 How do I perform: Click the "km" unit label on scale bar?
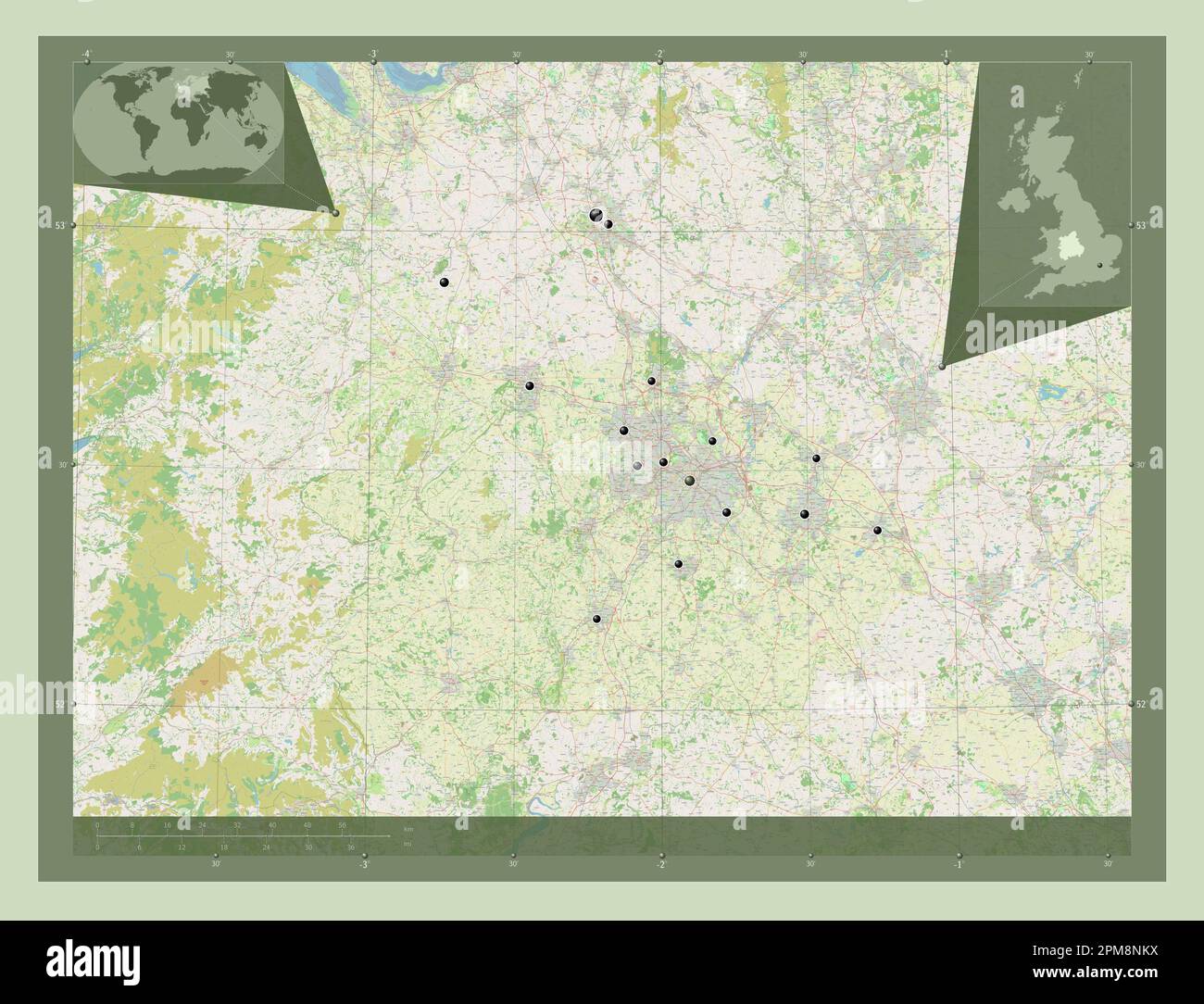click(x=408, y=828)
